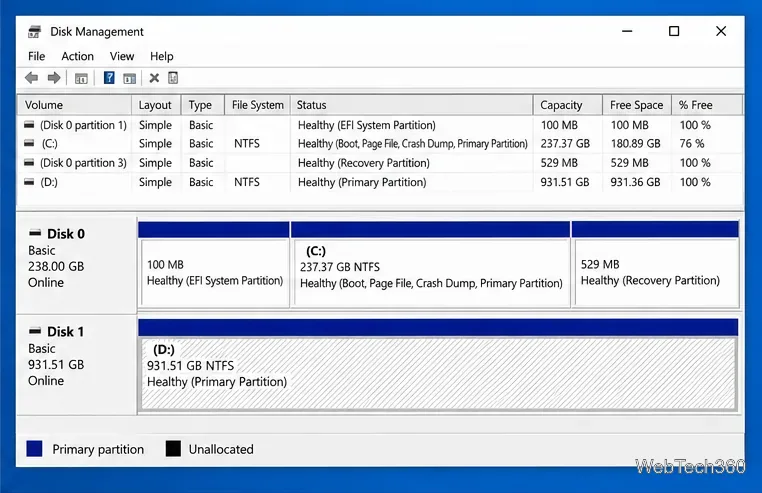Toggle the Show/Hide Console Tree toolbar icon
Screen dimensions: 762x493
coord(81,78)
